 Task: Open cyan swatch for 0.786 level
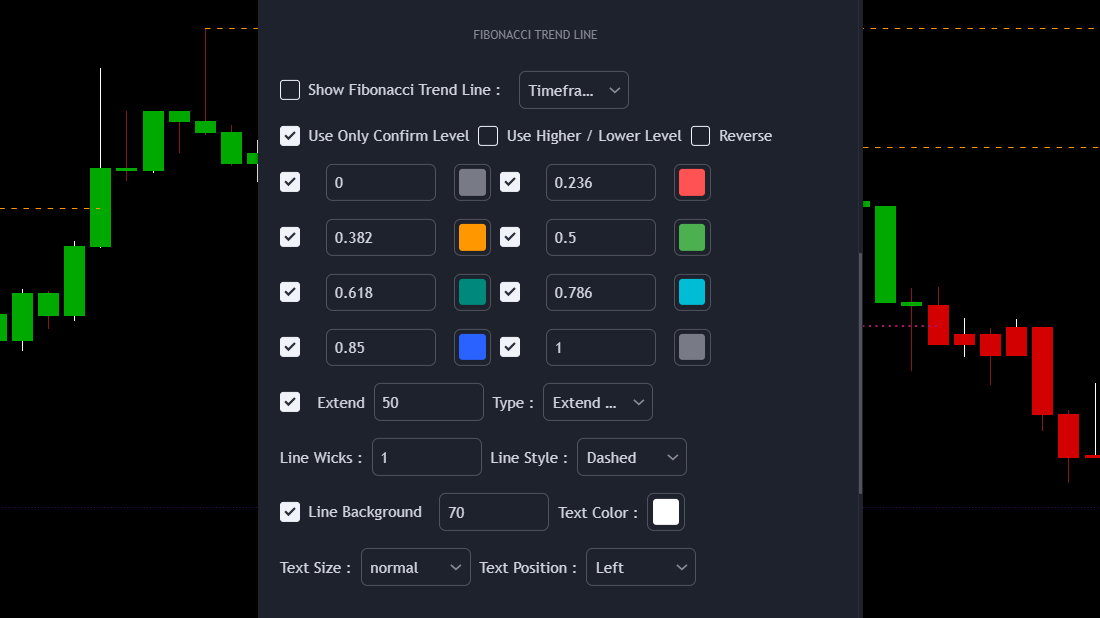point(692,292)
